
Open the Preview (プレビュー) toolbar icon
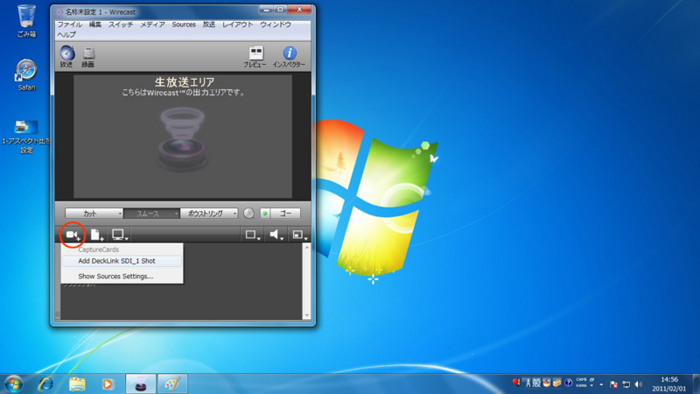[255, 57]
